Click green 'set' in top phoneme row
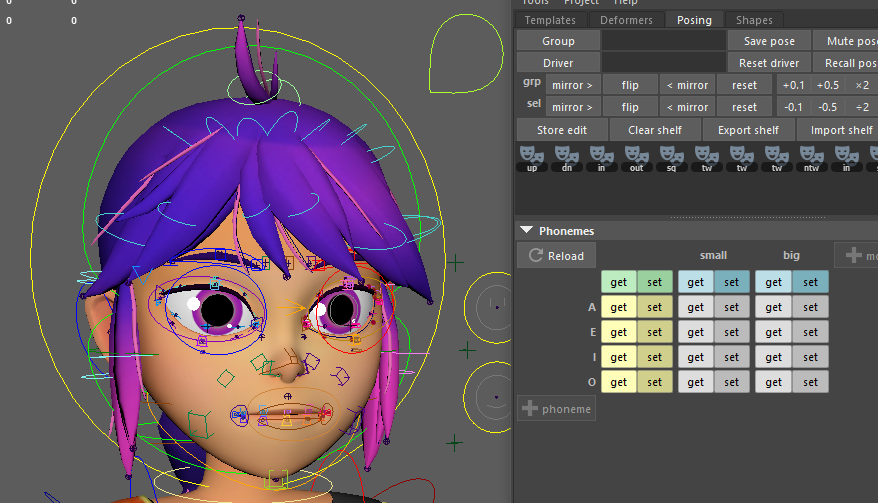878x503 pixels. 655,282
